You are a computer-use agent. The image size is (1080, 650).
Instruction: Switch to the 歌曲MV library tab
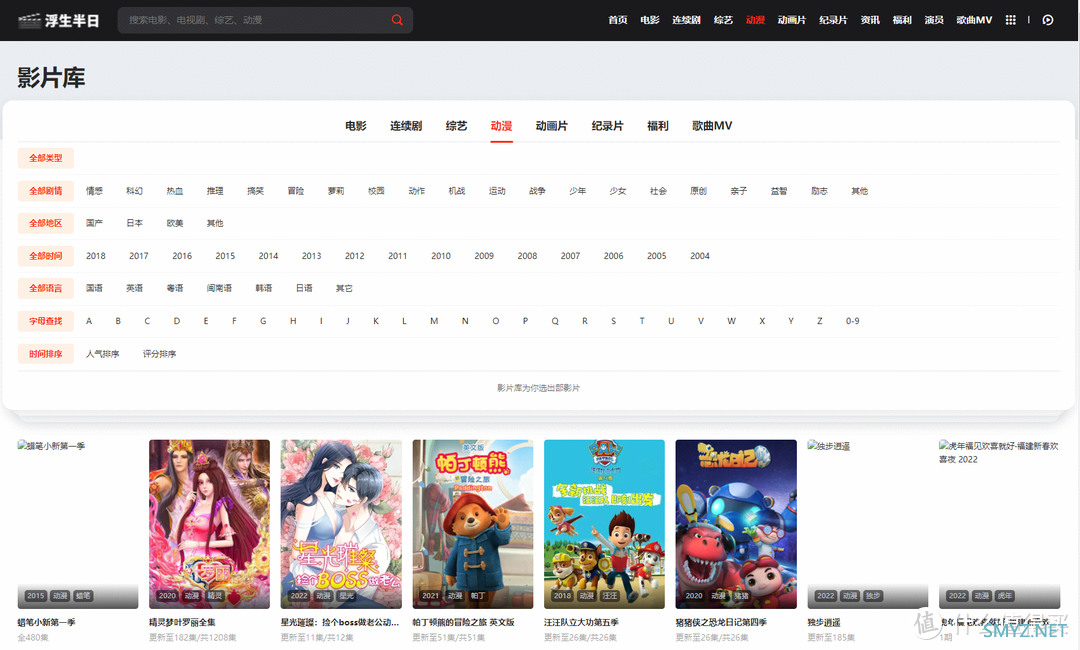[712, 126]
